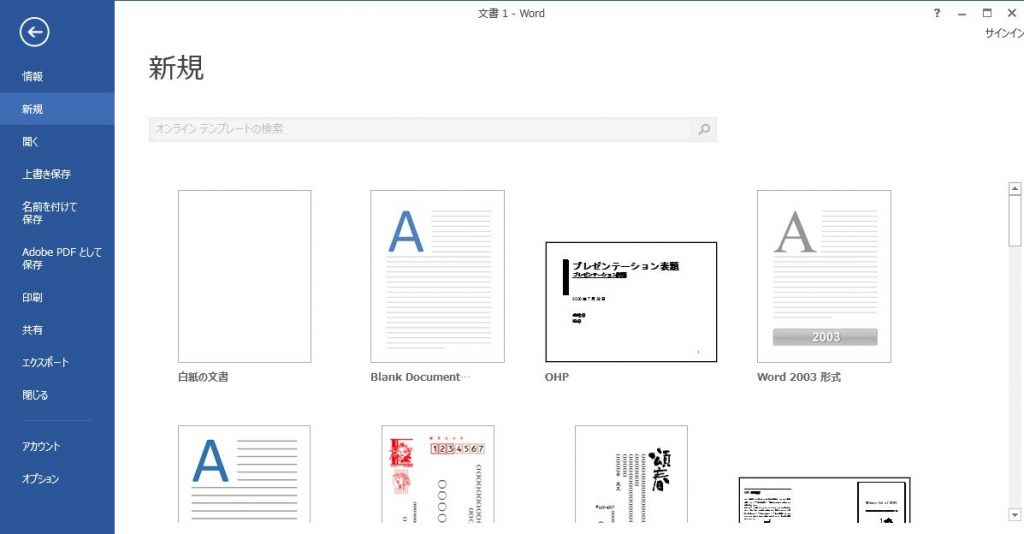Image resolution: width=1024 pixels, height=534 pixels.
Task: Select the OHP presentation template thumbnail
Action: (631, 302)
